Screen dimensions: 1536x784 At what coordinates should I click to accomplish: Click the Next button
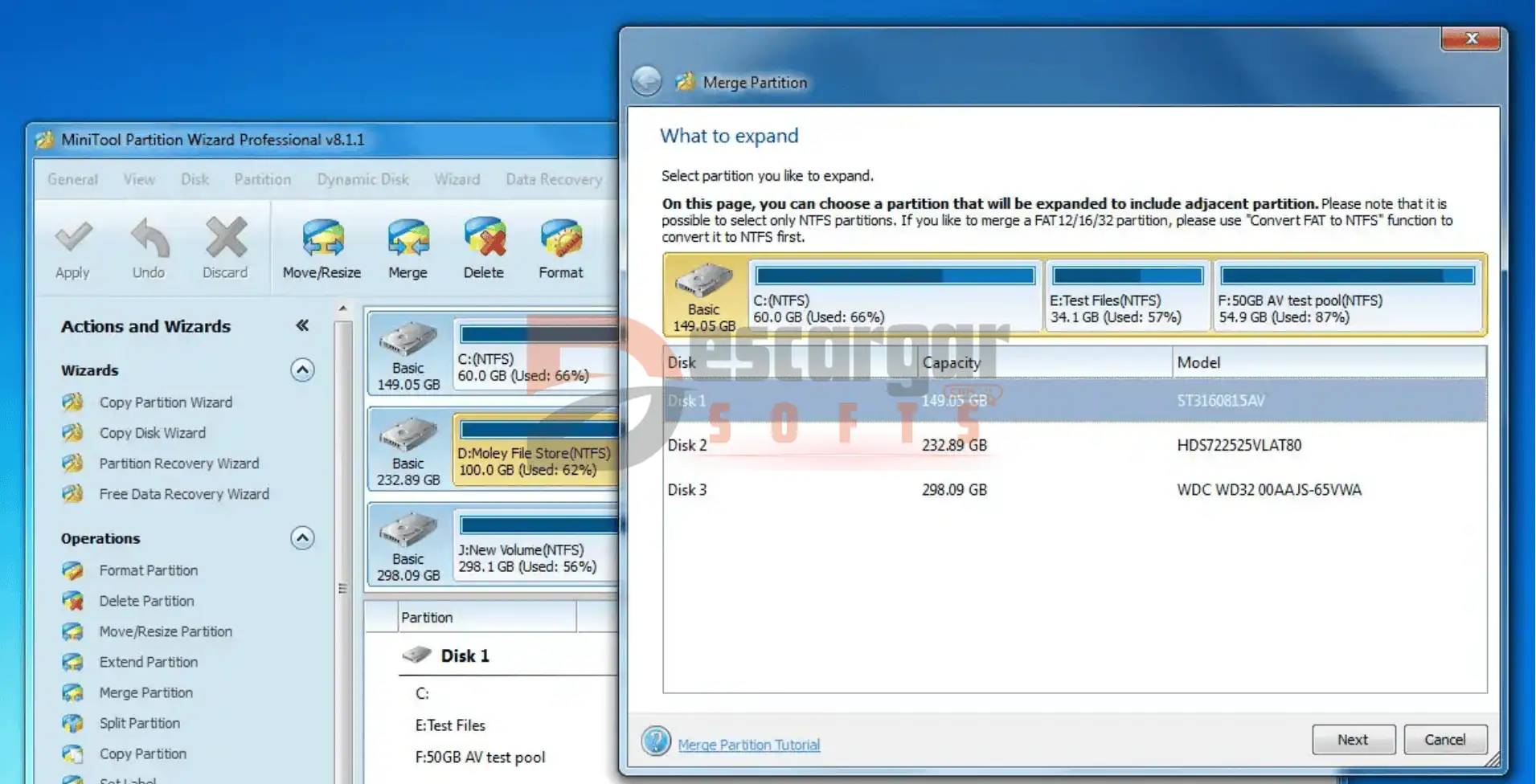pyautogui.click(x=1353, y=740)
